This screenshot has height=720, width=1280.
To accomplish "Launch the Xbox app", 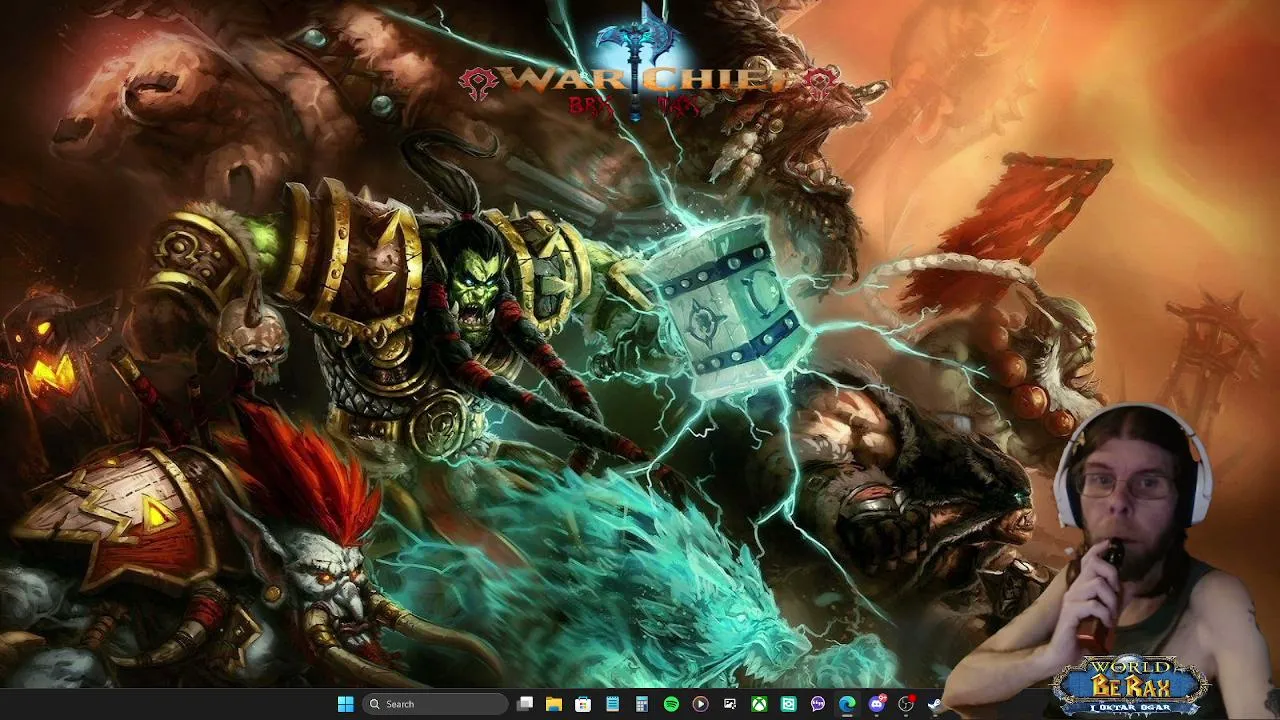I will 759,704.
